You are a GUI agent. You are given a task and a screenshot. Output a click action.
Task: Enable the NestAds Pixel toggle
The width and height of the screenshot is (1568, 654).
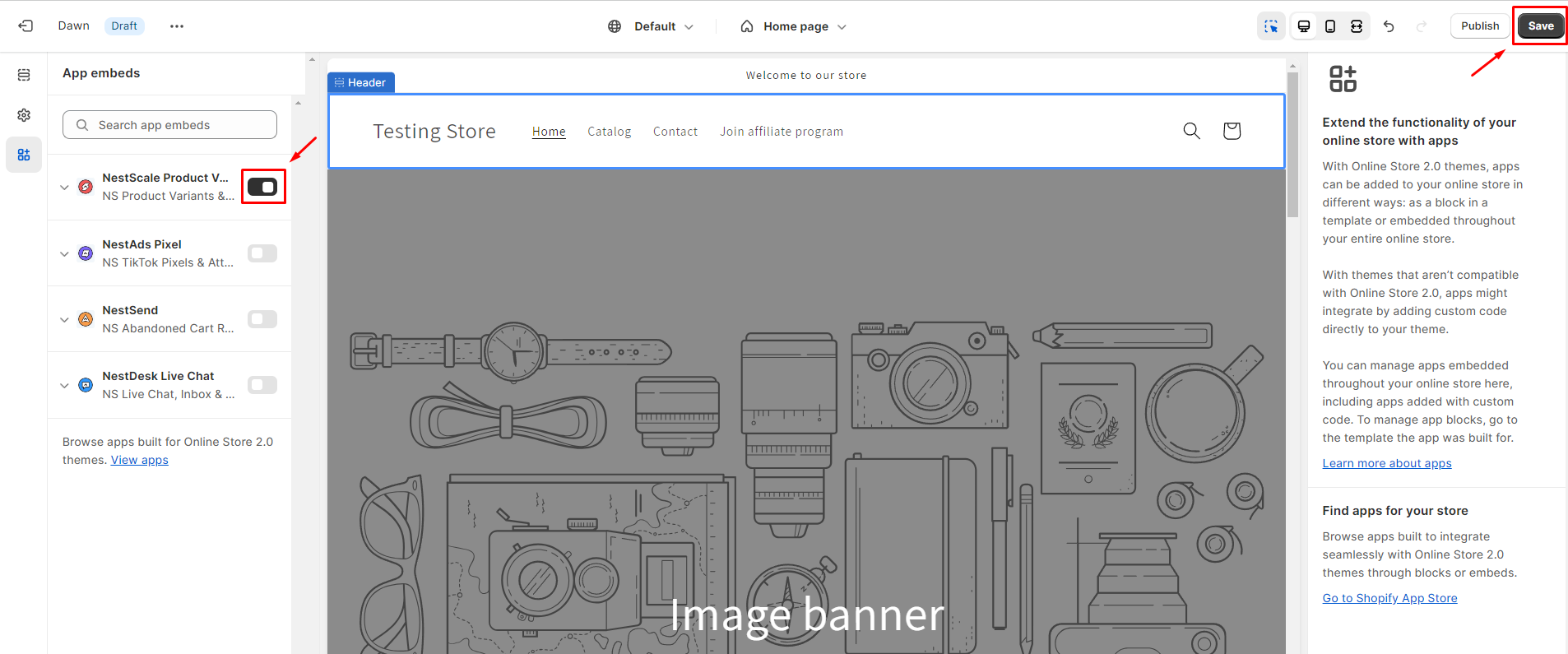click(262, 253)
